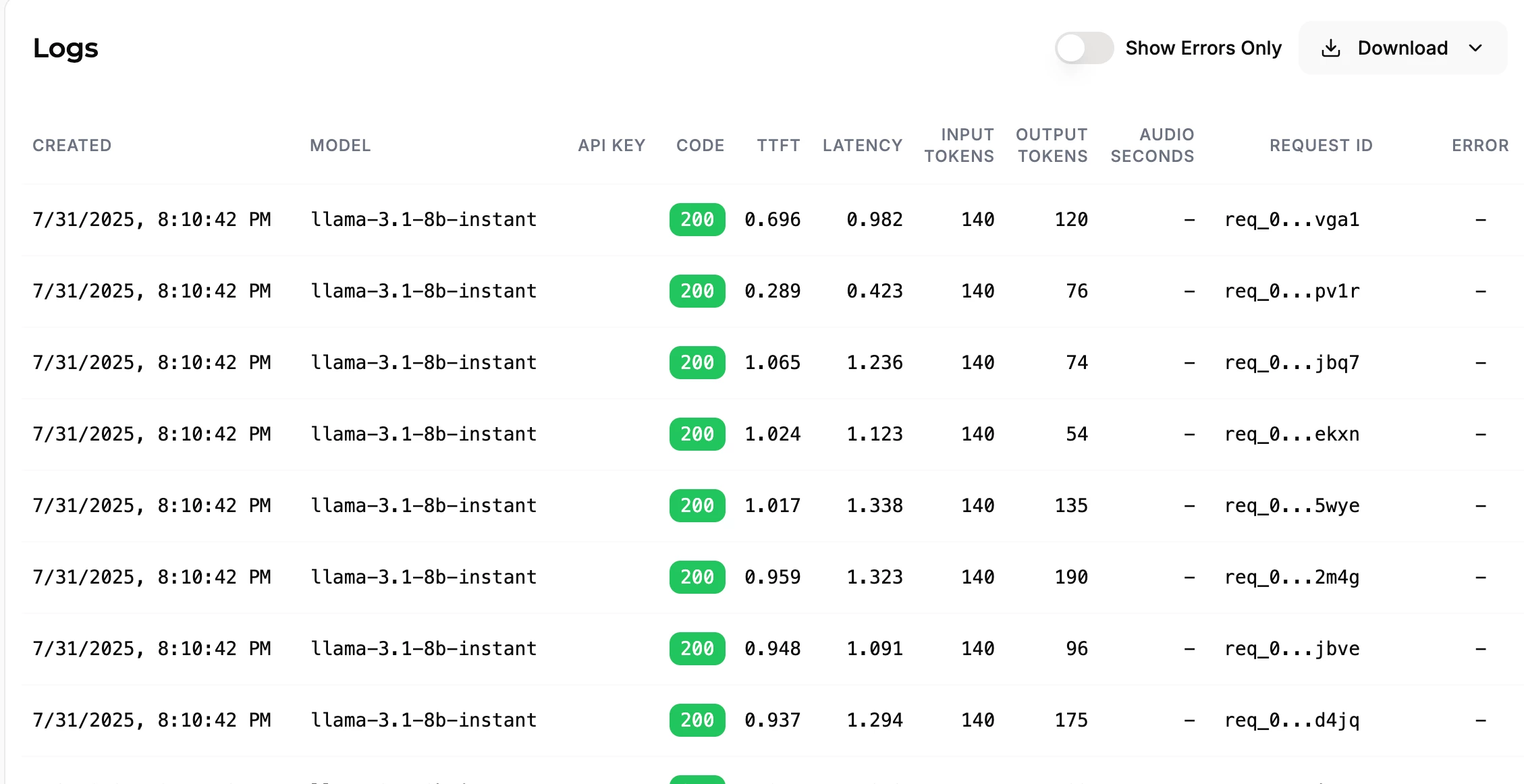This screenshot has height=784, width=1524.
Task: Click the CODE column header
Action: 700,145
